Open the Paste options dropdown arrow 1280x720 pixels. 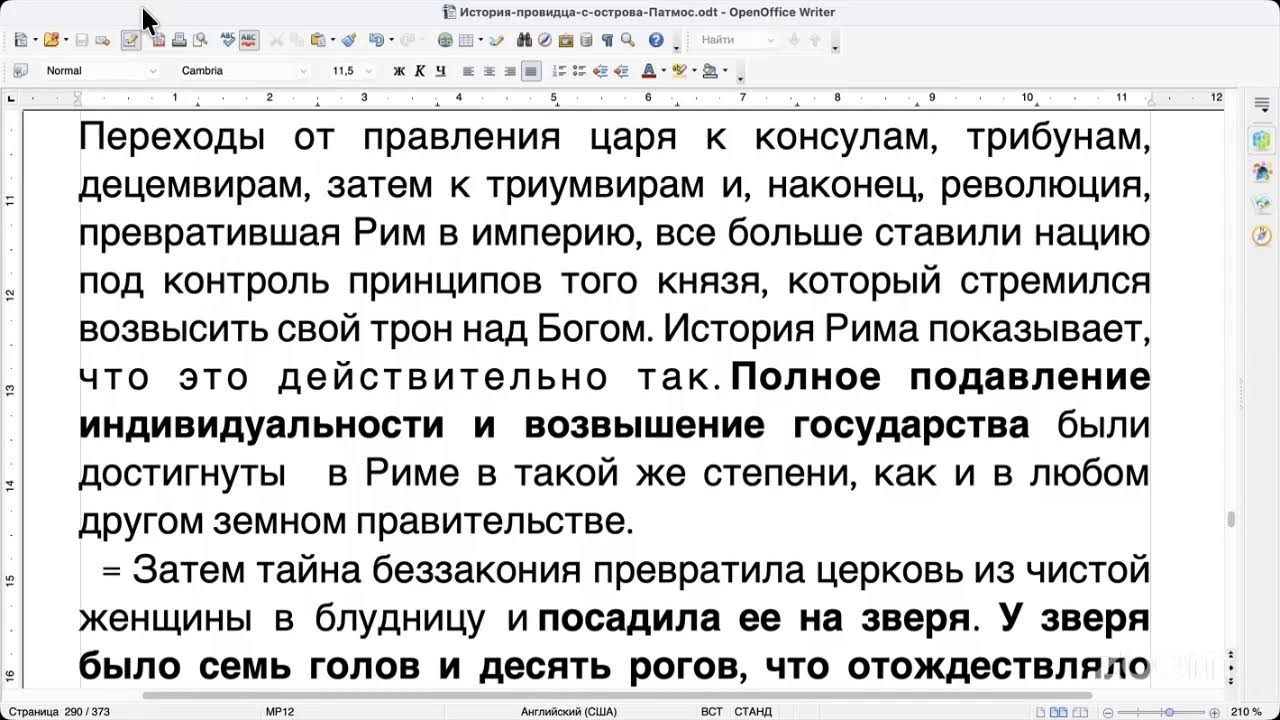(x=332, y=40)
